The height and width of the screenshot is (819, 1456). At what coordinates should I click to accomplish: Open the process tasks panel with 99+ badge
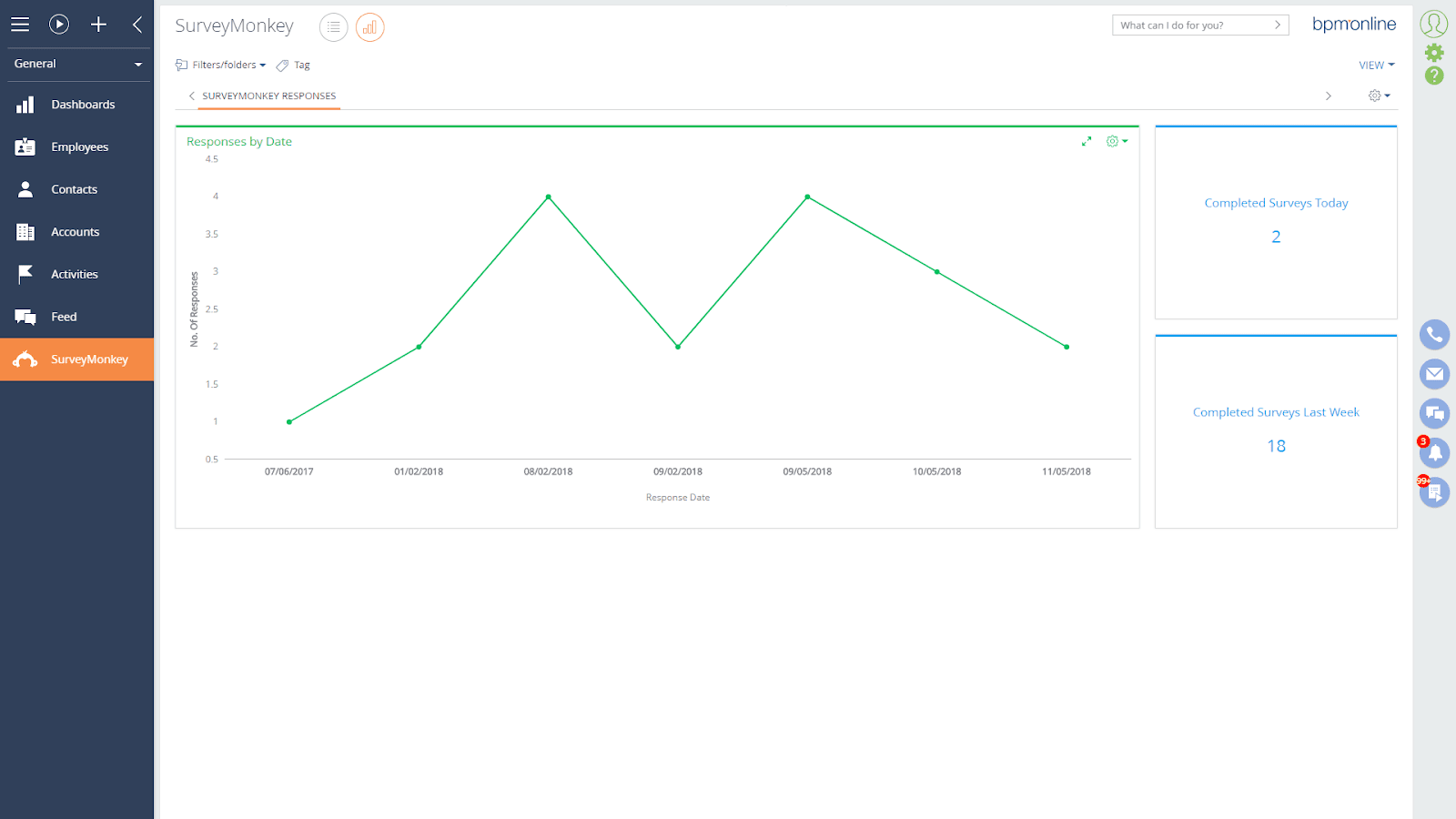click(1434, 492)
